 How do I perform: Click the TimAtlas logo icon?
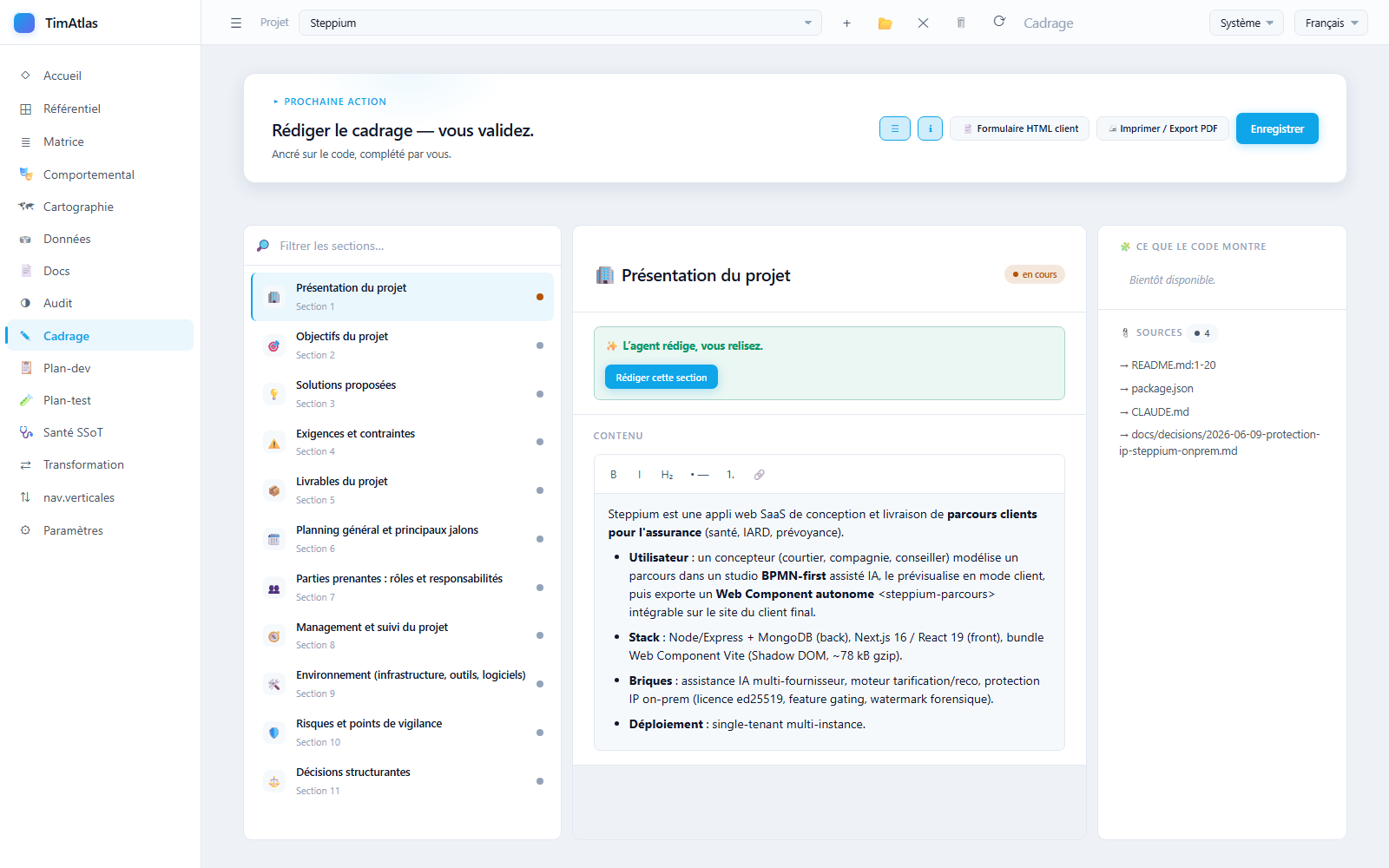[24, 23]
